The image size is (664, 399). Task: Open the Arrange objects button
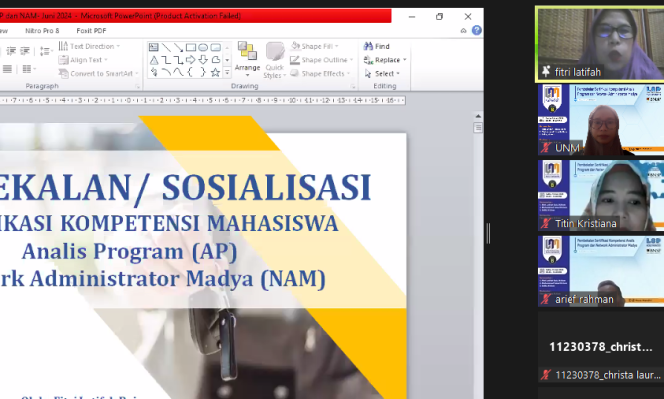tap(247, 59)
